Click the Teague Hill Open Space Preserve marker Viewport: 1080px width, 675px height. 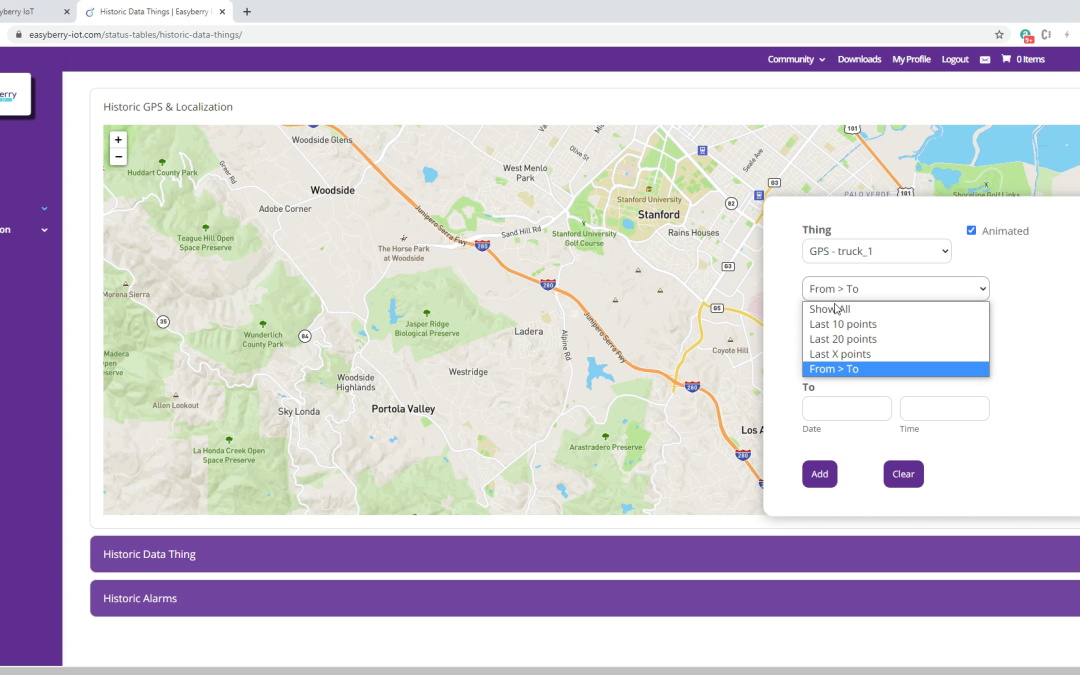[x=205, y=228]
